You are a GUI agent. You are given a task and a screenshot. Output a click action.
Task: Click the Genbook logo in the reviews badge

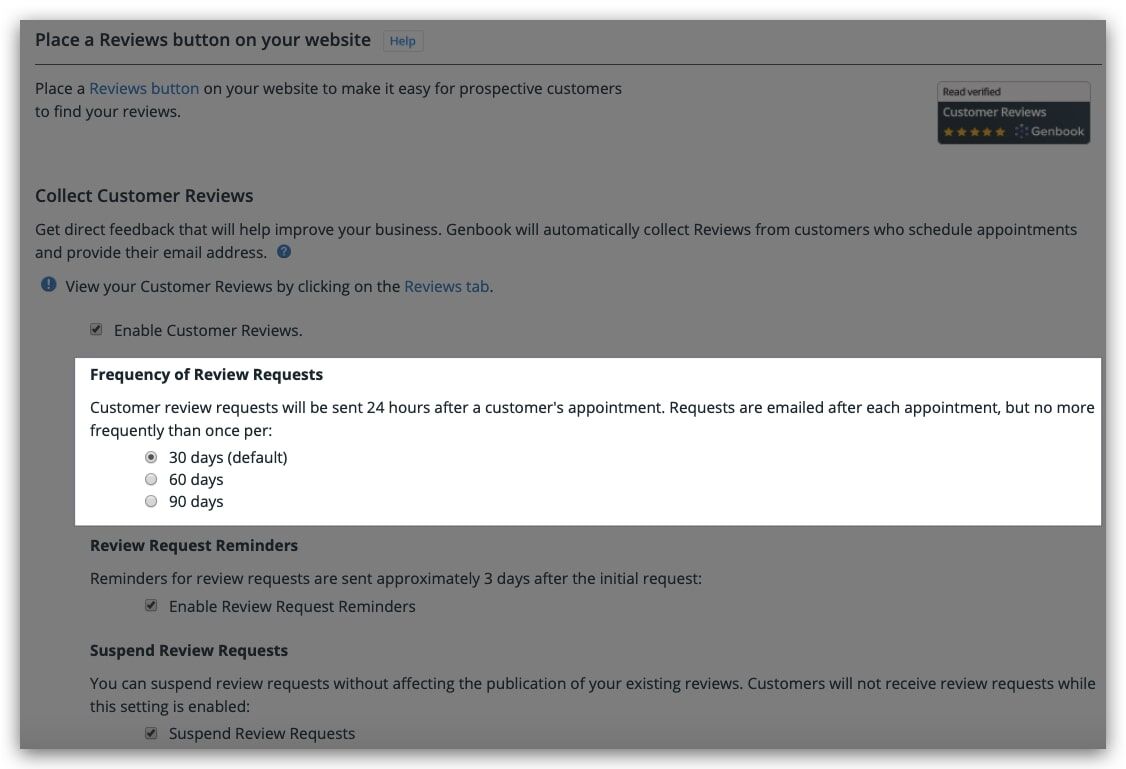[1049, 131]
